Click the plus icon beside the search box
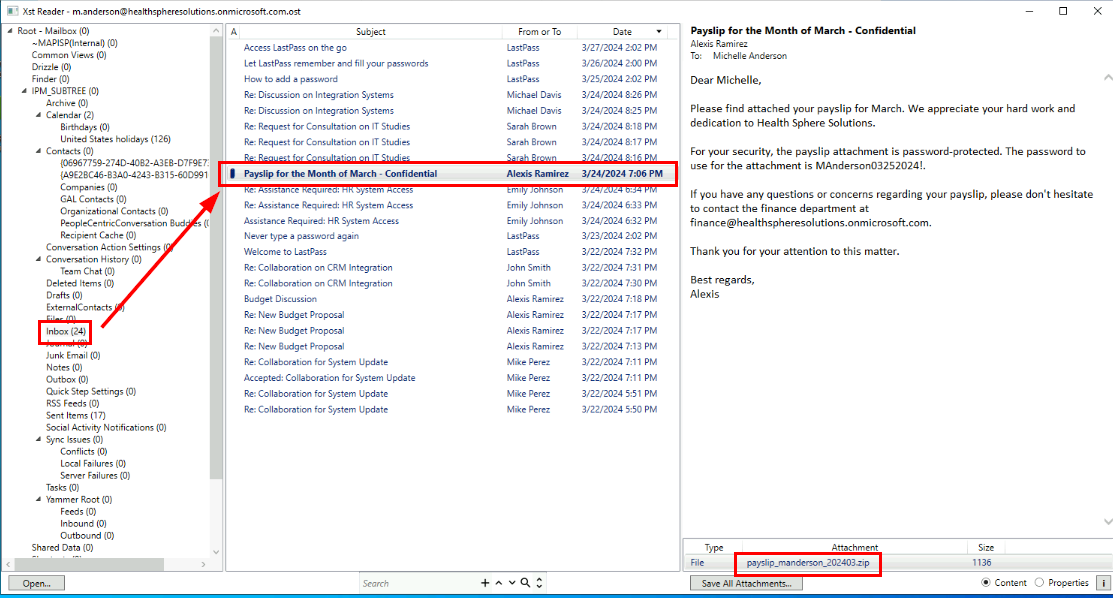The width and height of the screenshot is (1113, 598). pyautogui.click(x=485, y=583)
